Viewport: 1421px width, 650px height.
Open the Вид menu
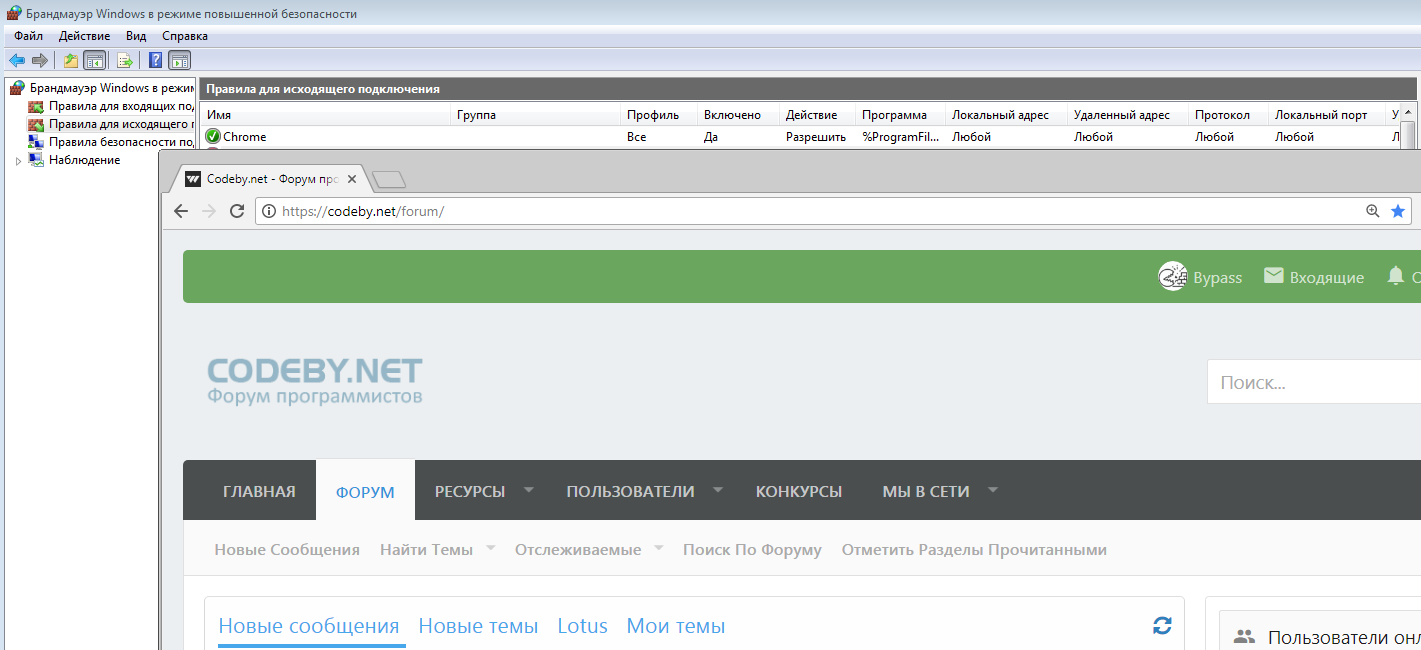[136, 36]
